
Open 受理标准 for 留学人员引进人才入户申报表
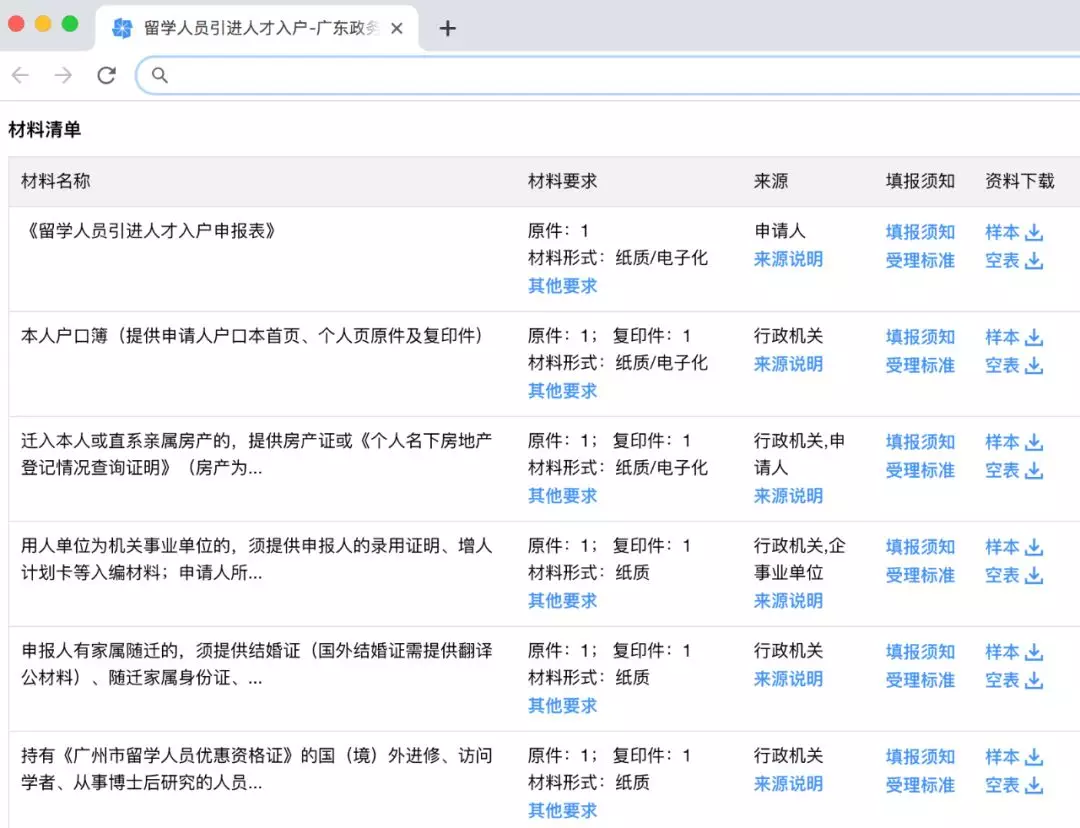coord(920,260)
